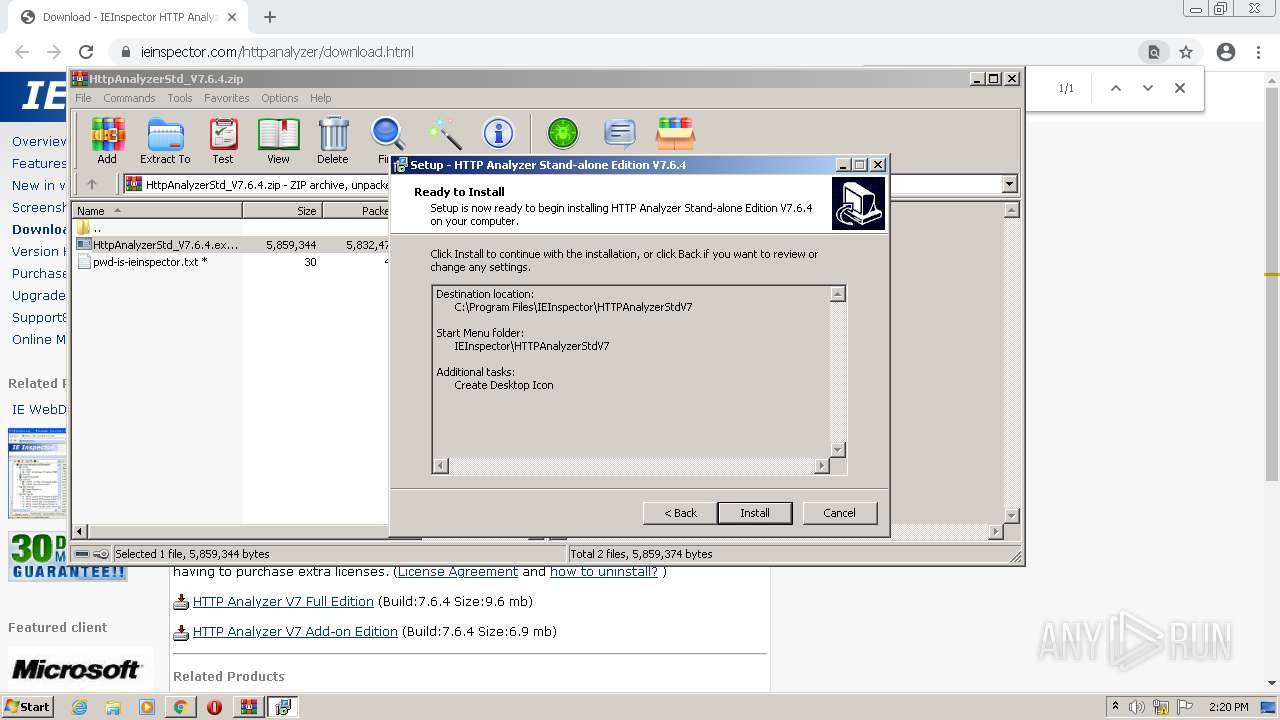Open the Chrome profile avatar icon

tap(1226, 52)
